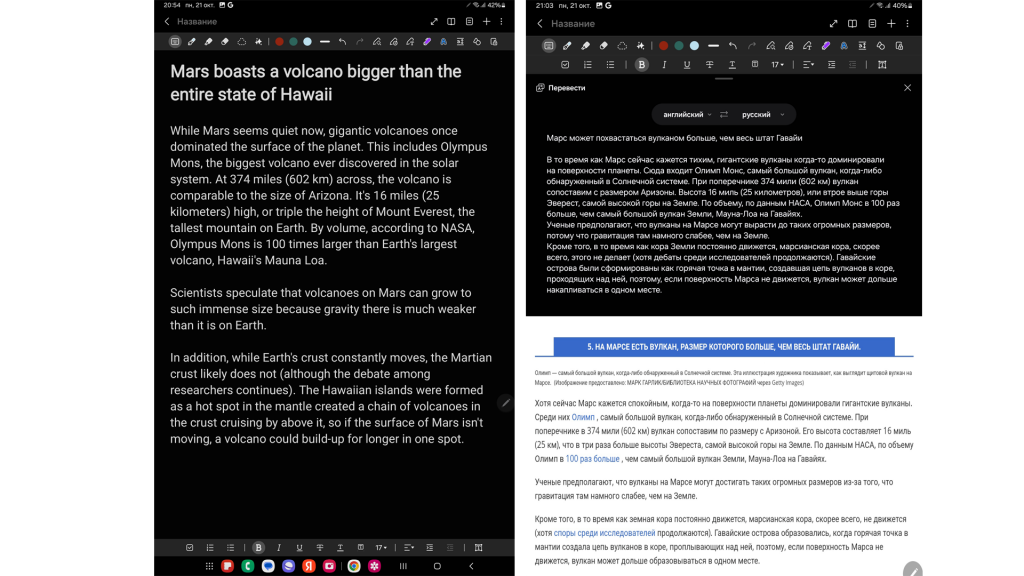Click the plus icon in the left note header
The height and width of the screenshot is (576, 1024).
pyautogui.click(x=486, y=21)
